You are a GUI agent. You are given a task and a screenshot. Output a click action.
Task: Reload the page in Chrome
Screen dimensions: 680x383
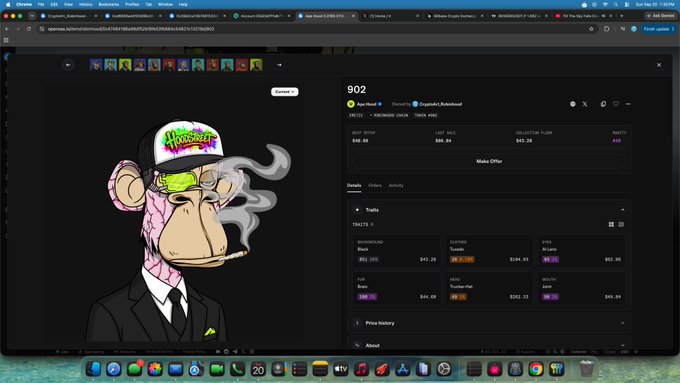coord(29,29)
